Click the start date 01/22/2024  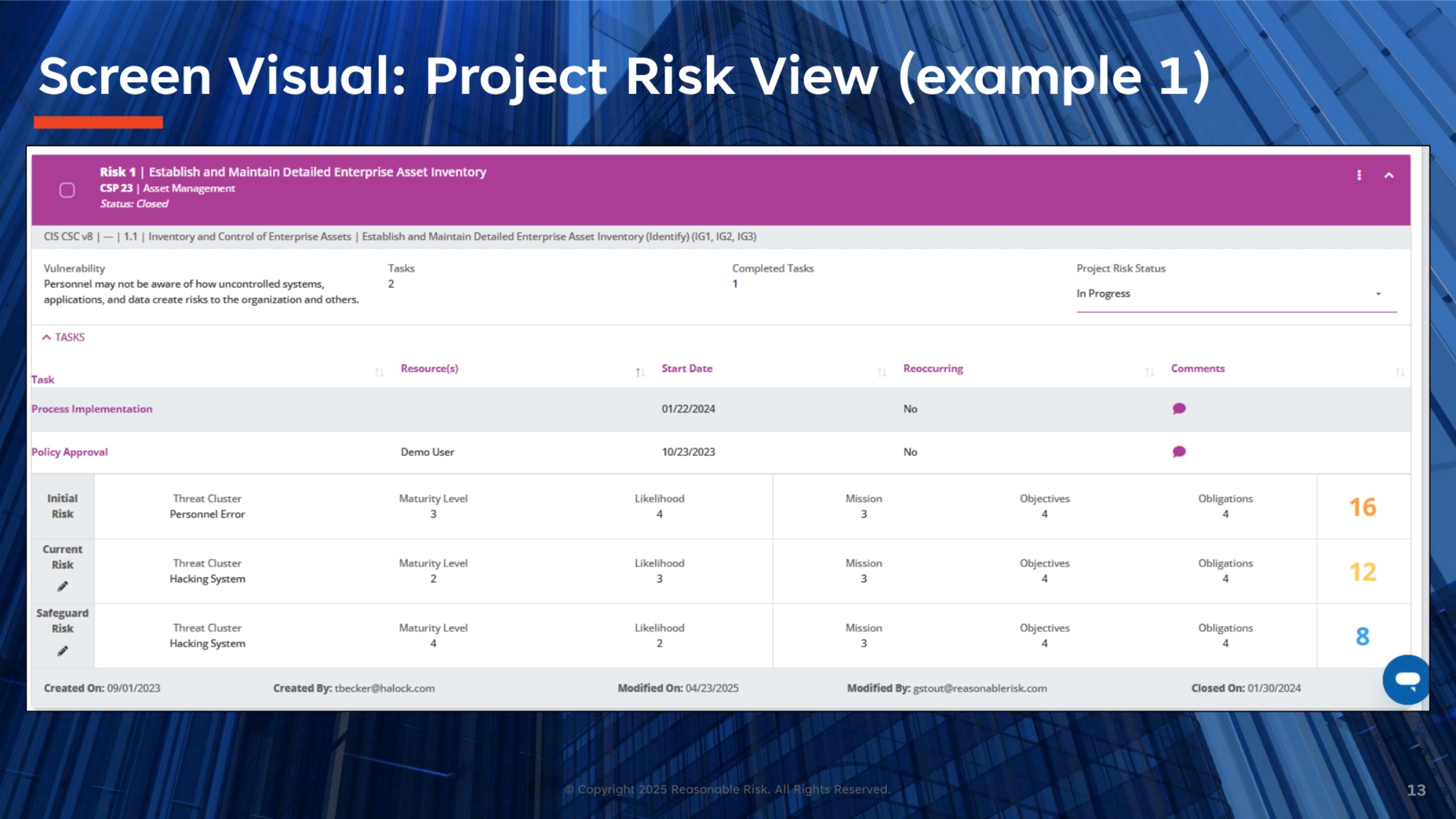point(688,409)
